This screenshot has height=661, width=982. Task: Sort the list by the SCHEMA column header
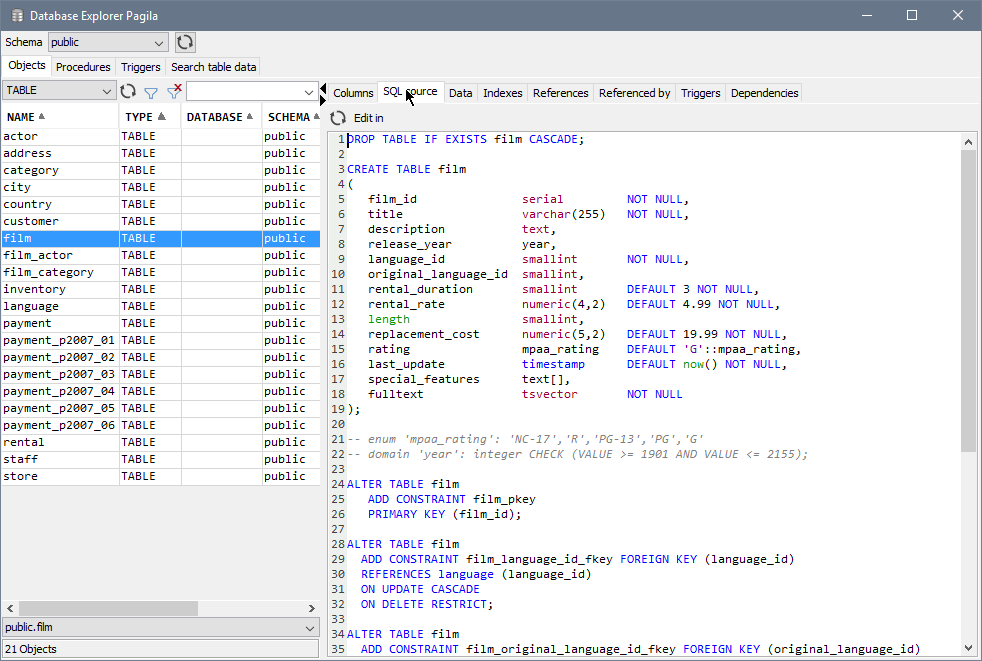tap(292, 117)
